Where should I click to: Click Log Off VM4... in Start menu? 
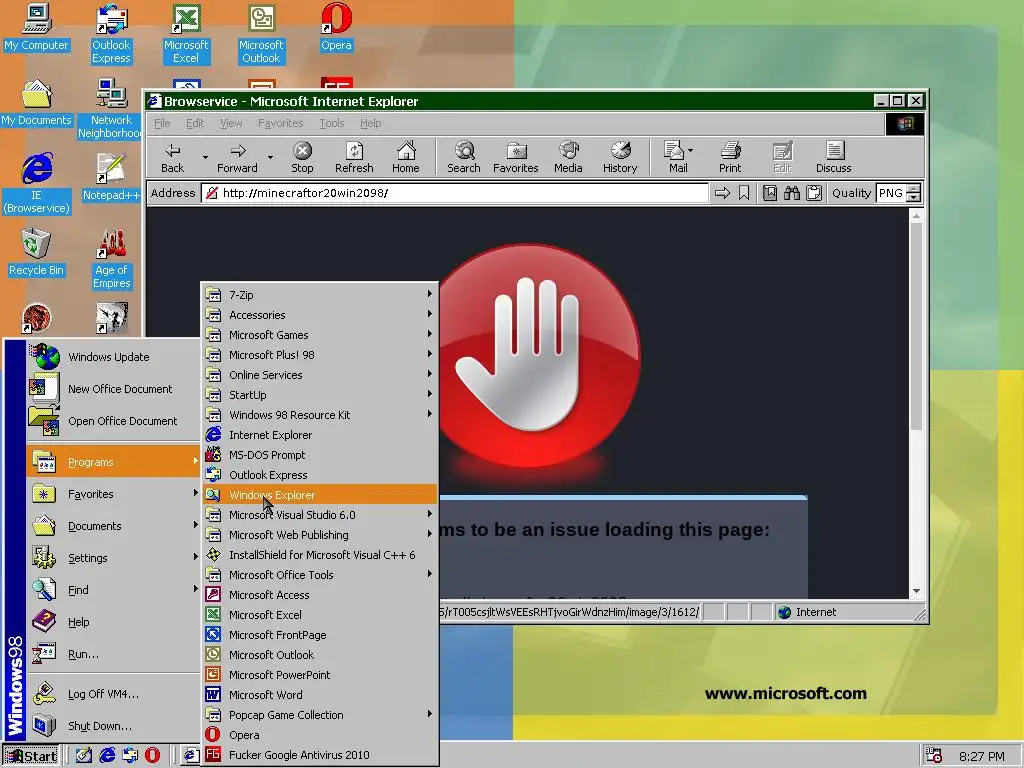click(x=113, y=694)
